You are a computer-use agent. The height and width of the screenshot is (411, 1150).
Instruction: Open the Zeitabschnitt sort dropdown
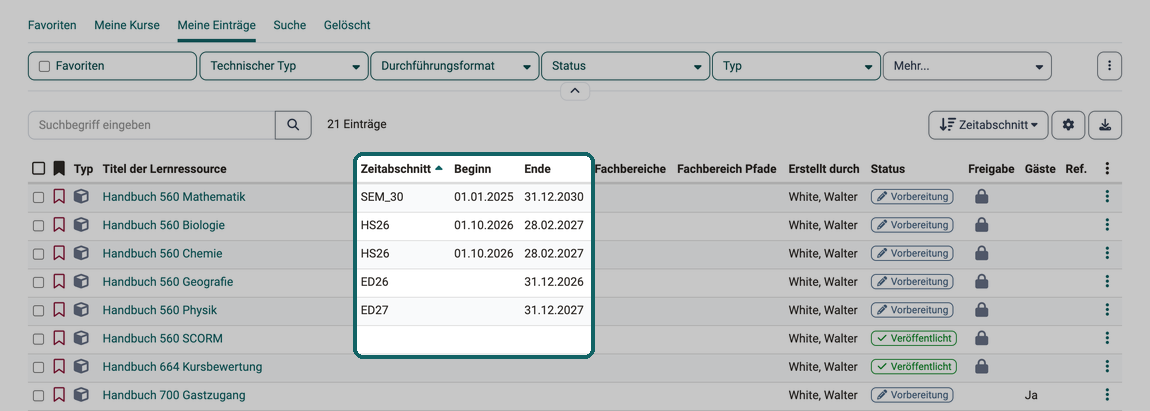[989, 126]
